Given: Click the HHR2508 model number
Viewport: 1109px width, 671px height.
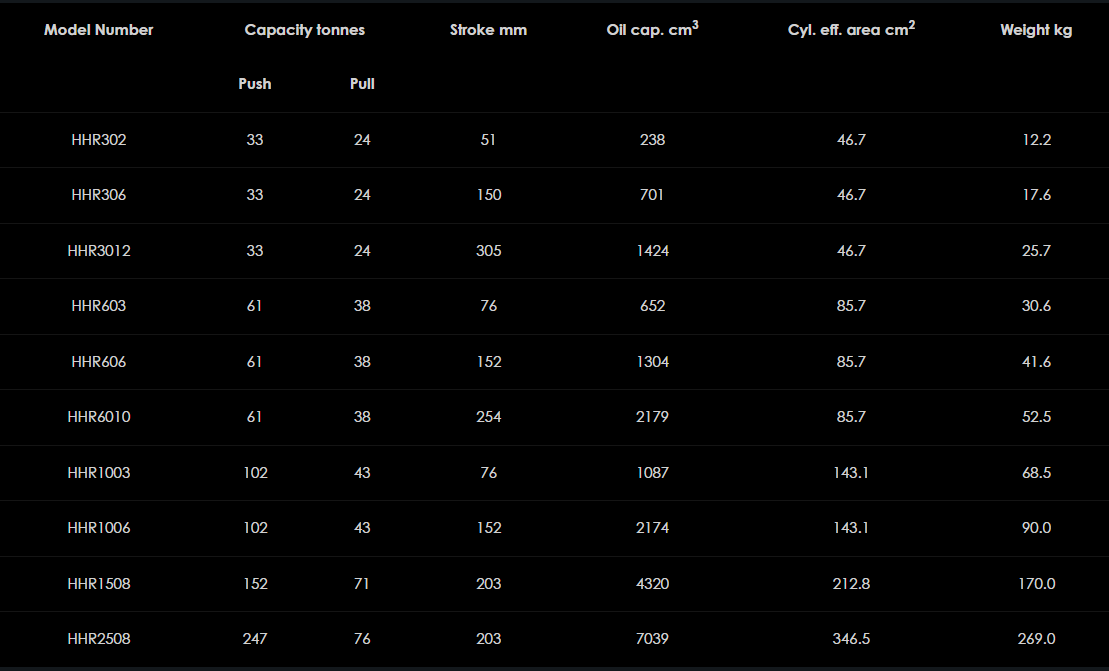Looking at the screenshot, I should (x=99, y=639).
